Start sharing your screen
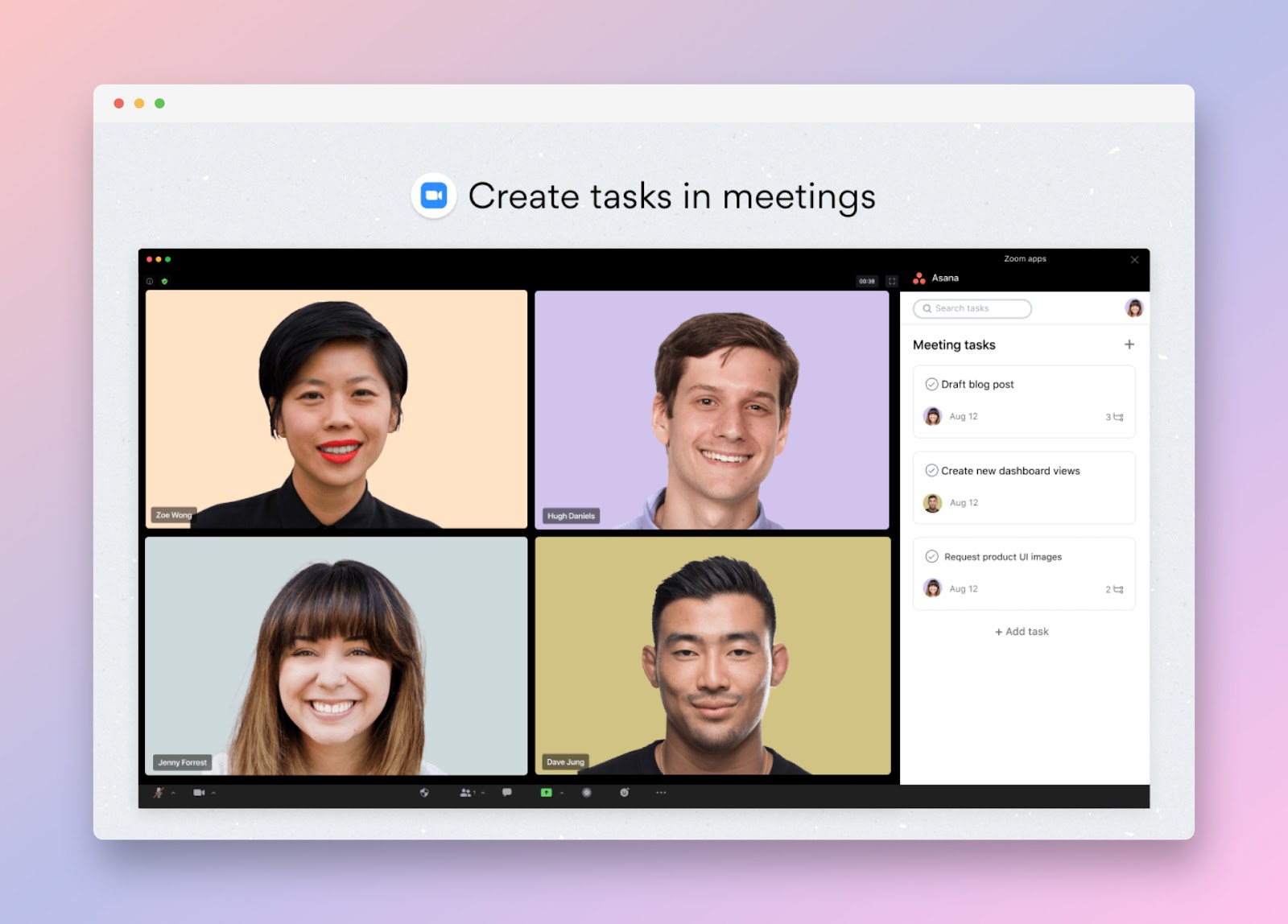Viewport: 1288px width, 924px height. point(546,794)
